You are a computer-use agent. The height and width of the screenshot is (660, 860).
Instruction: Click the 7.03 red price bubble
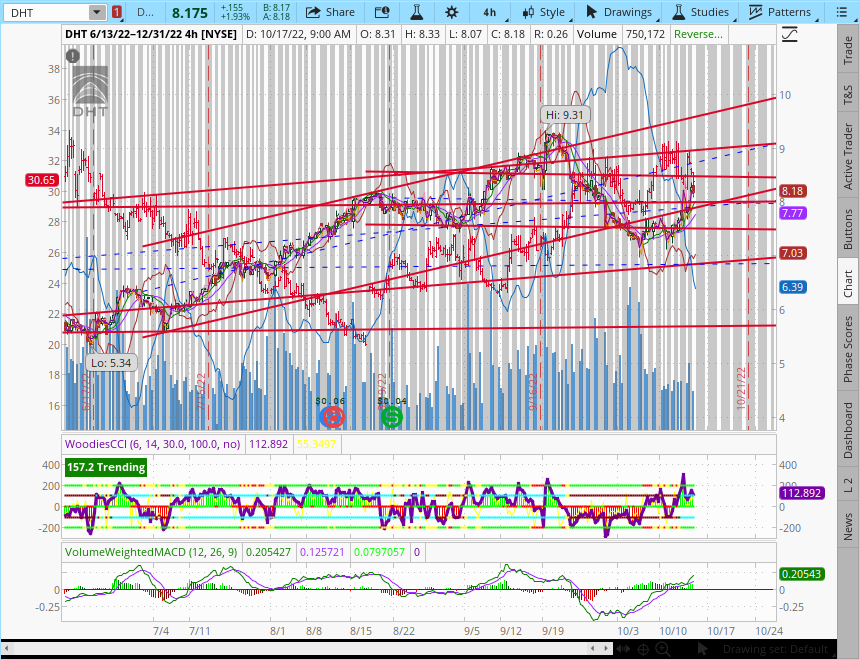[x=793, y=253]
